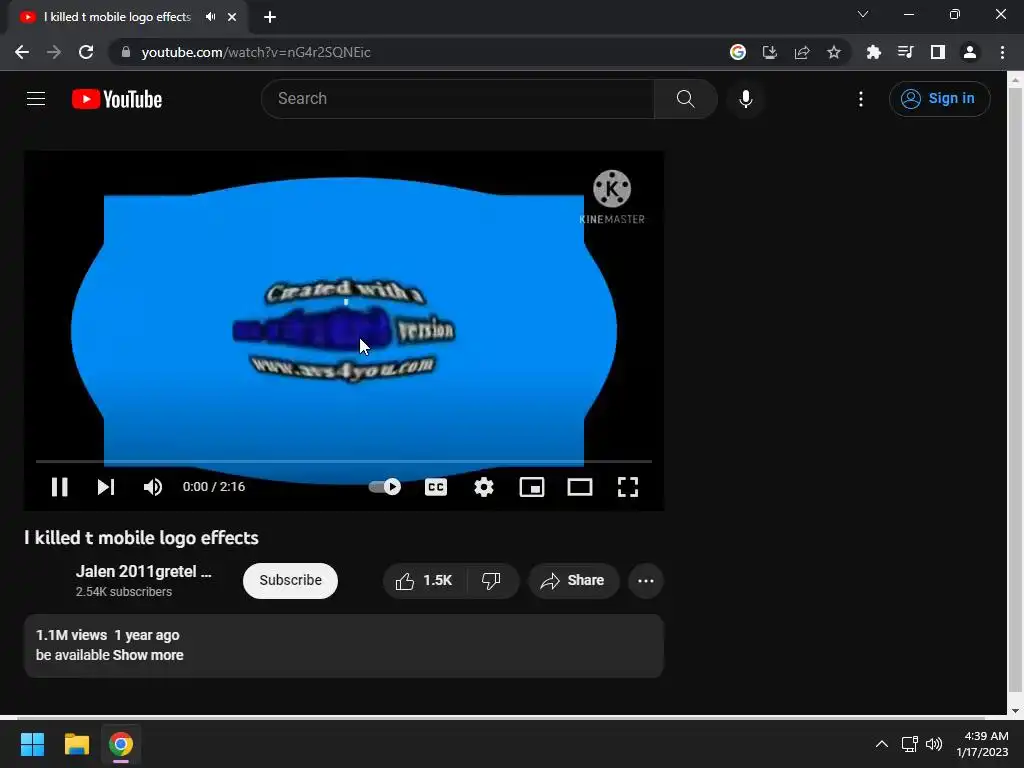The height and width of the screenshot is (768, 1024).
Task: Share this video
Action: click(573, 581)
